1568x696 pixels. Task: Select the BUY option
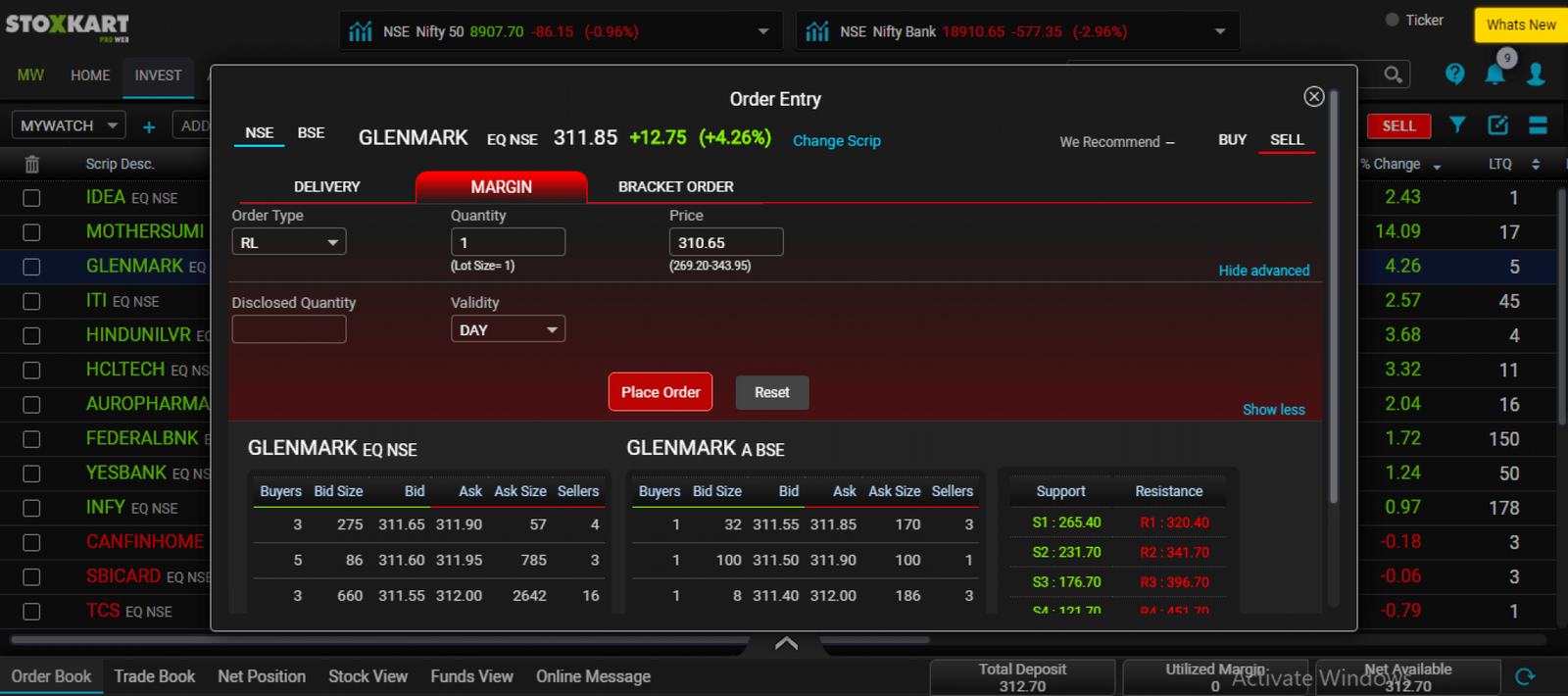pos(1232,140)
